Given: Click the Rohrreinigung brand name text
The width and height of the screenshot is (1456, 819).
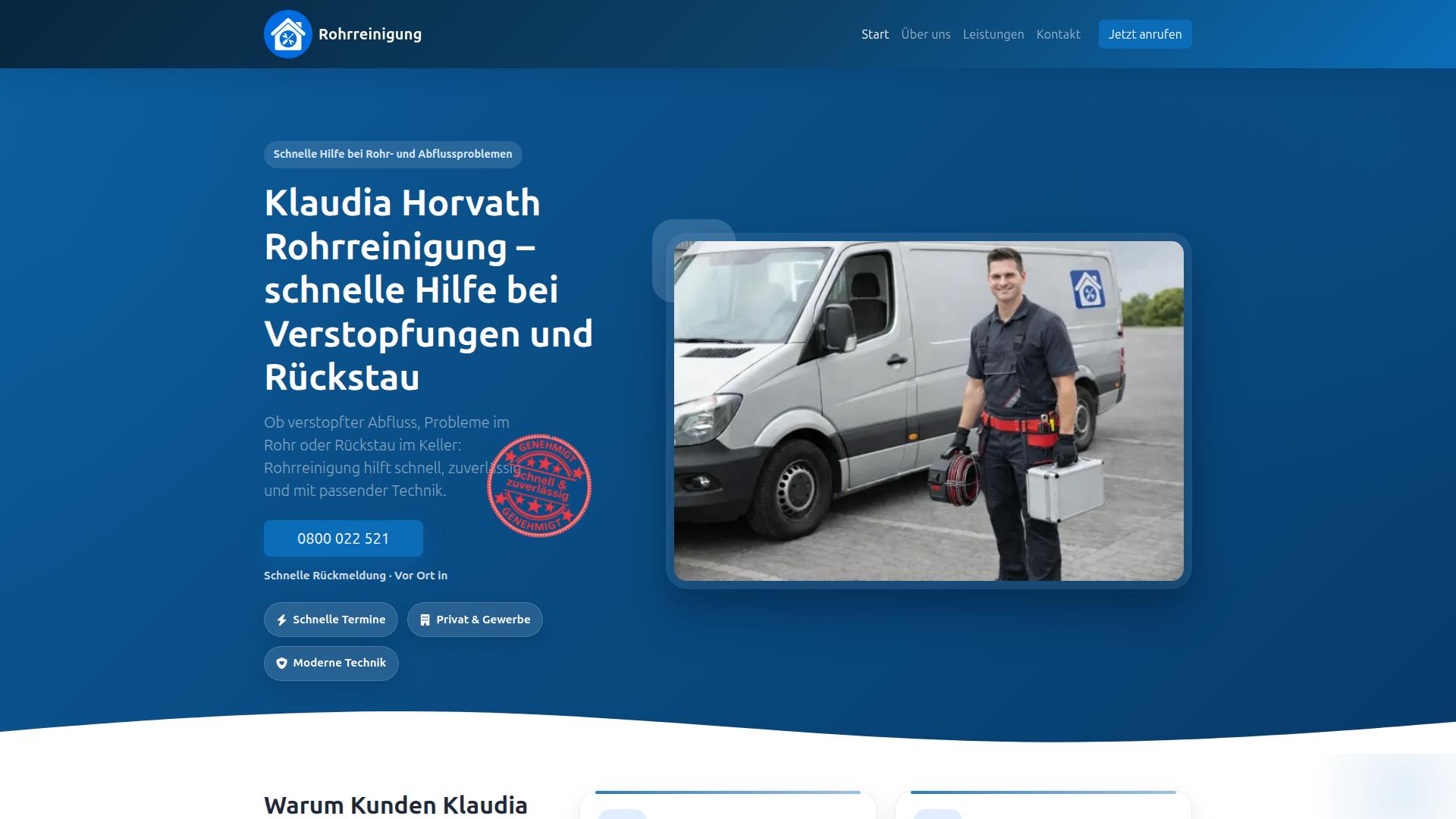Looking at the screenshot, I should (x=370, y=34).
